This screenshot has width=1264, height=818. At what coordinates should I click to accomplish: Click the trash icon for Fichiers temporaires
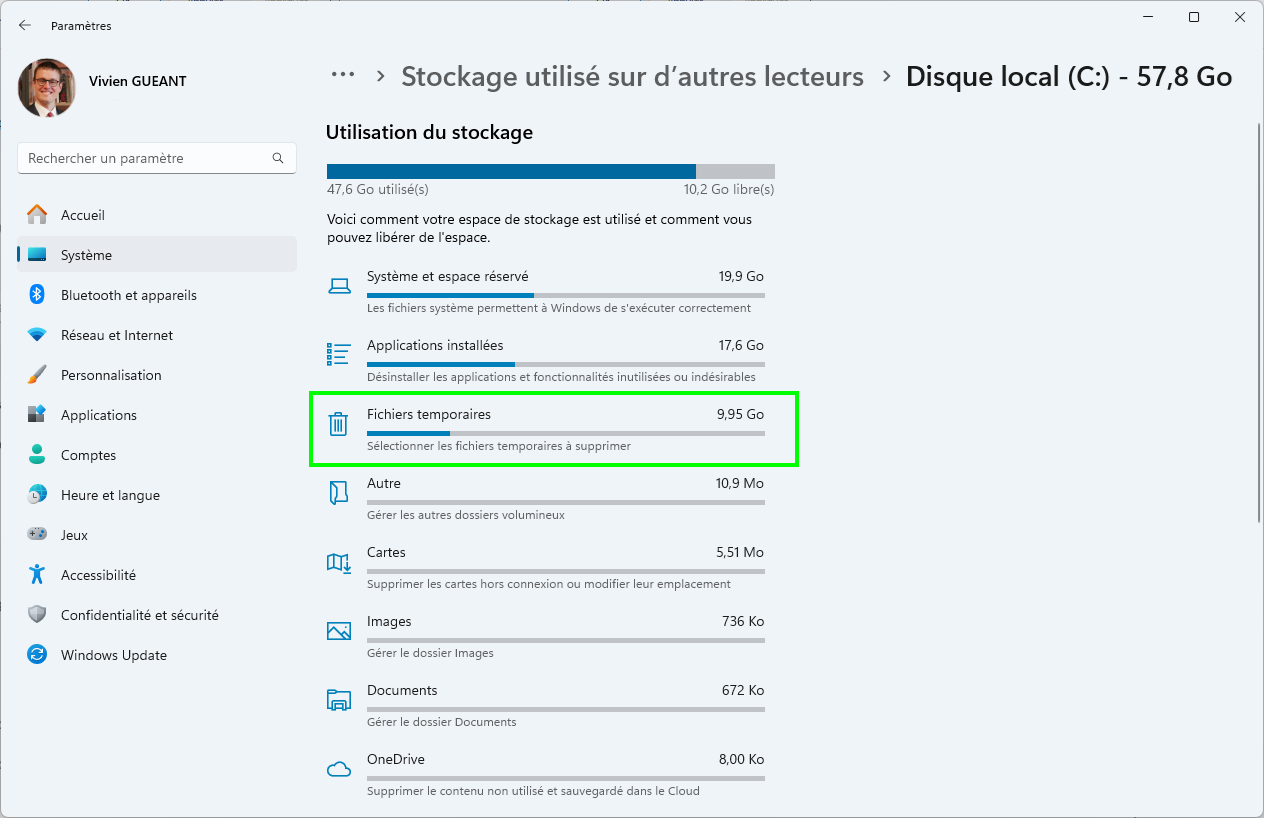tap(339, 424)
